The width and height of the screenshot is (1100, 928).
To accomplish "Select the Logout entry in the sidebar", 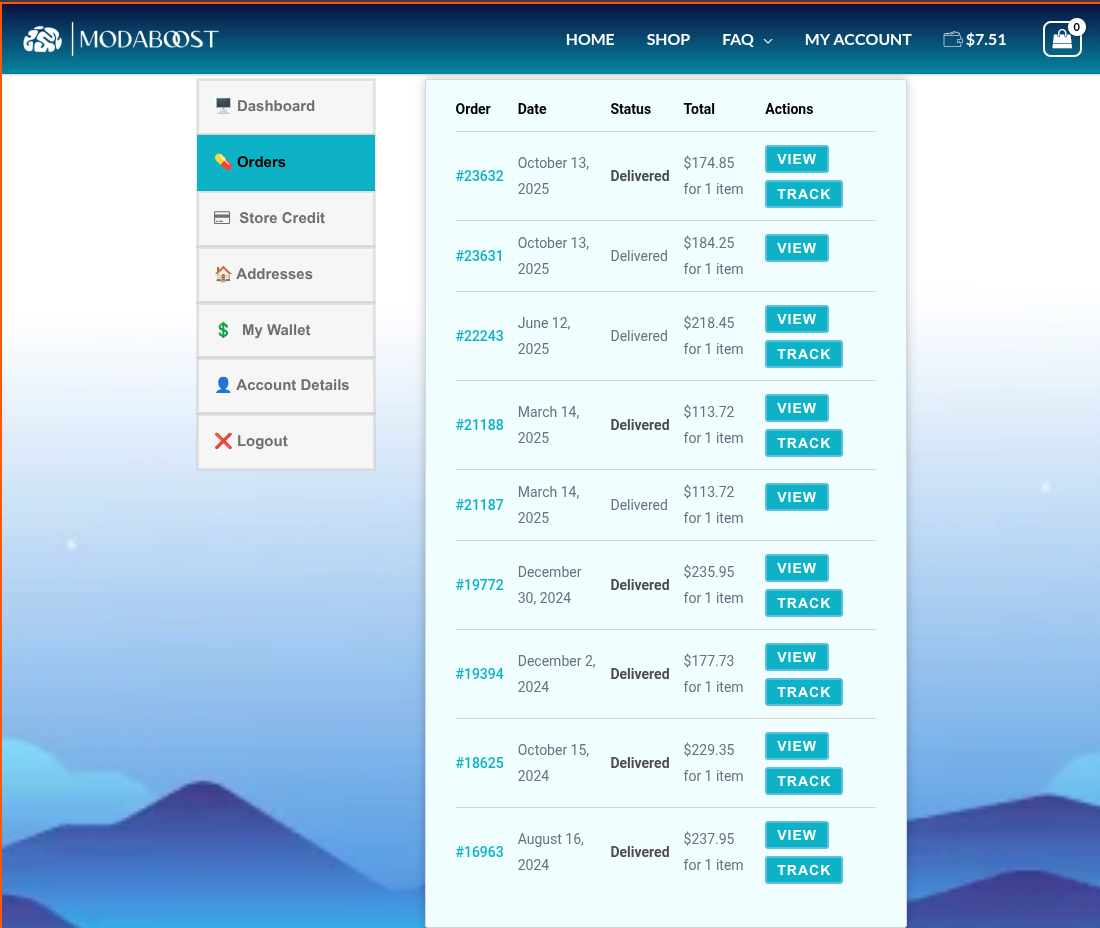I will [x=261, y=440].
